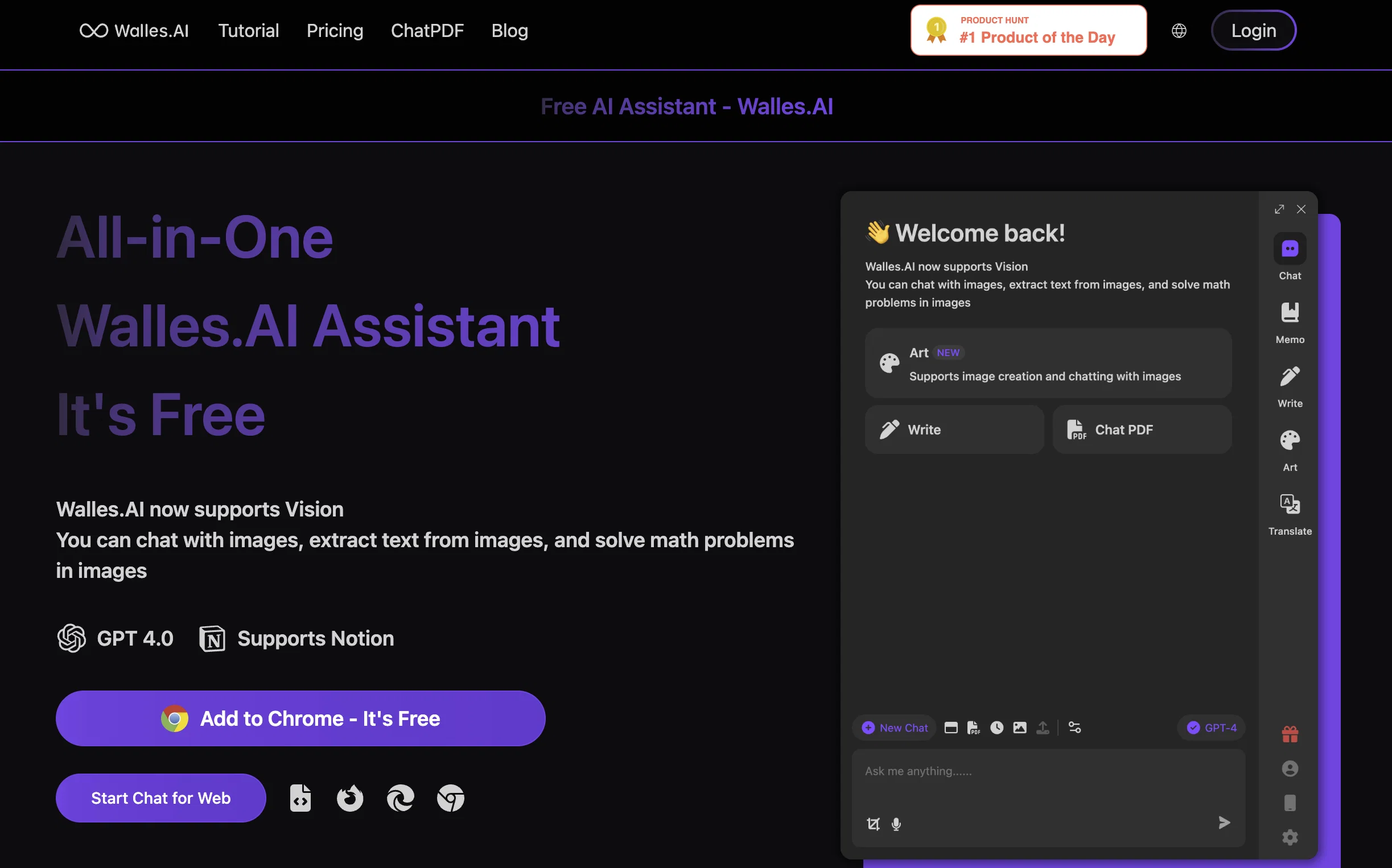
Task: Click the webpage window icon in the chat toolbar
Action: point(951,728)
